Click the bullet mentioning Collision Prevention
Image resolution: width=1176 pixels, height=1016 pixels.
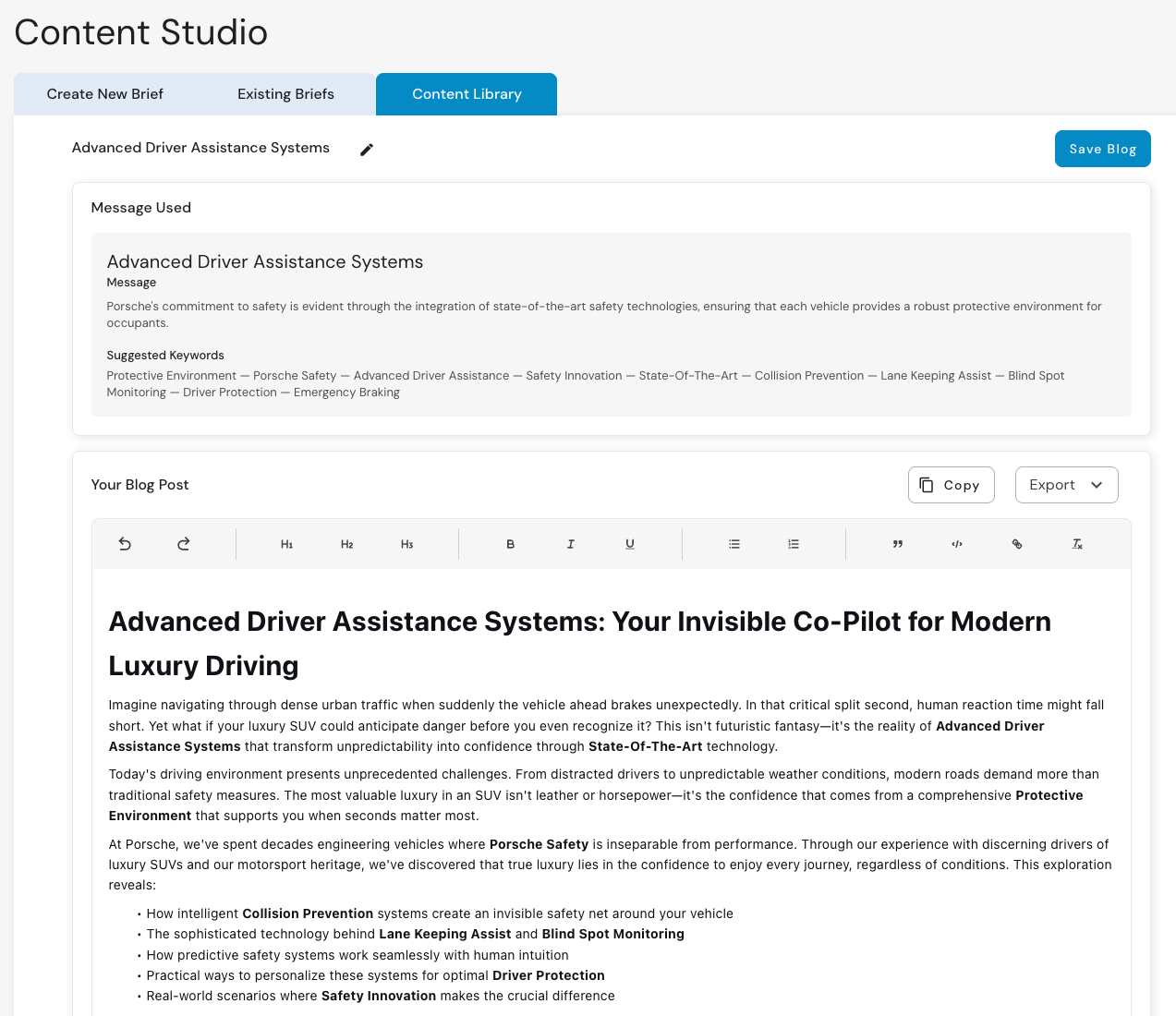point(440,913)
